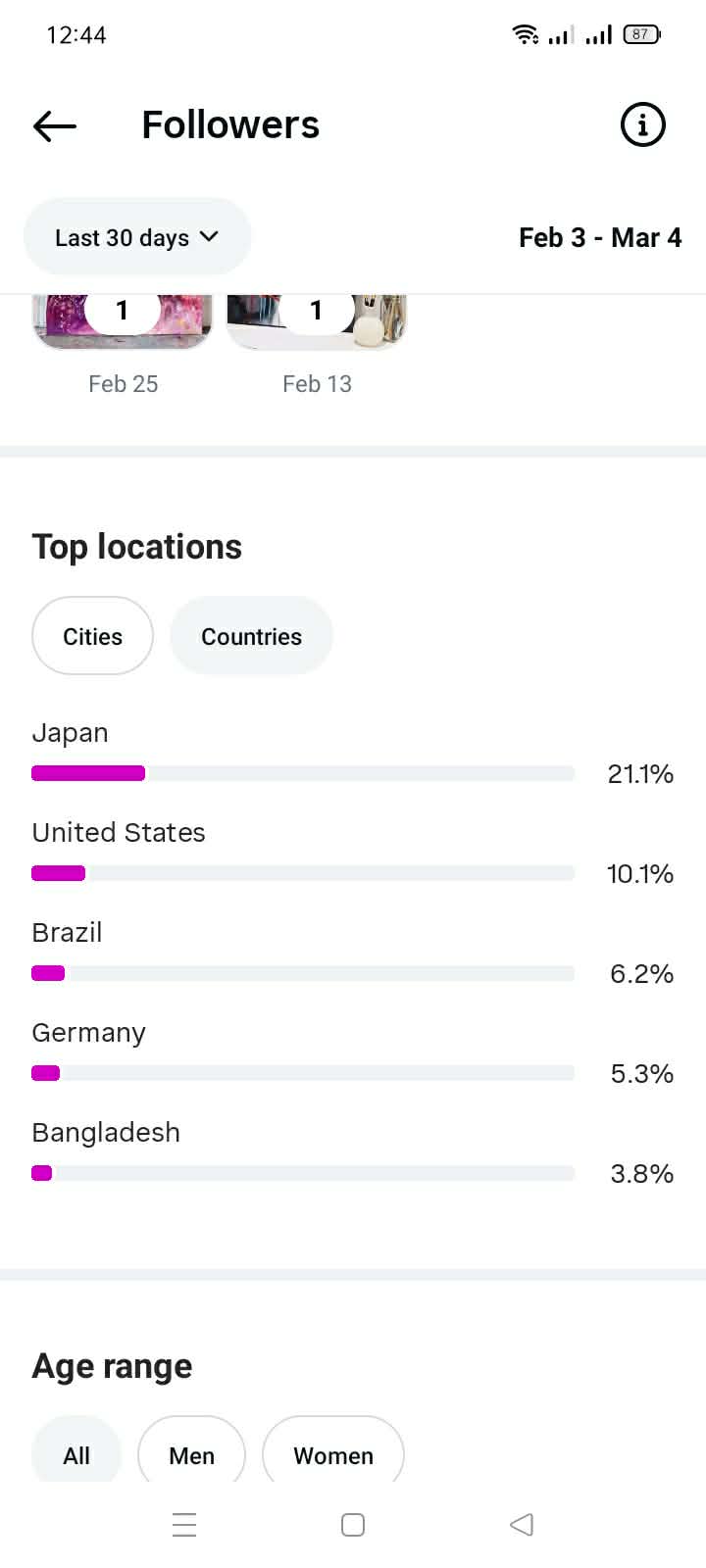This screenshot has width=706, height=1568.
Task: Select the Countries filter chip
Action: [x=251, y=636]
